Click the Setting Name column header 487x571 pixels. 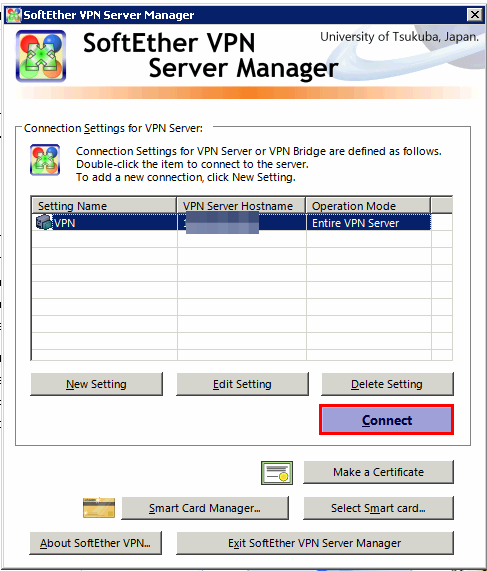[104, 206]
